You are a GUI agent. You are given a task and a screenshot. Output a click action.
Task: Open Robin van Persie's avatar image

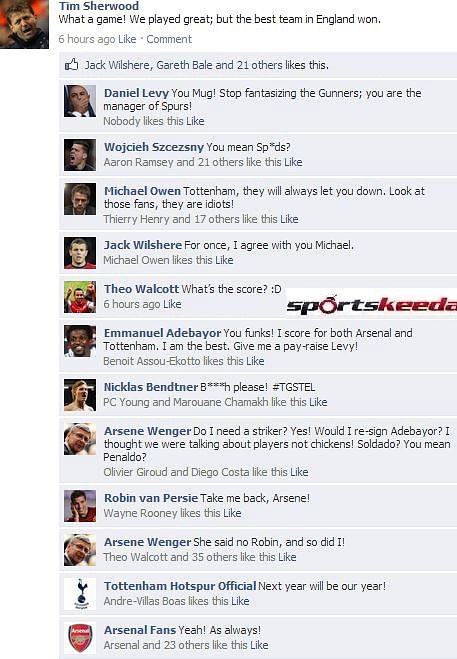tap(80, 506)
